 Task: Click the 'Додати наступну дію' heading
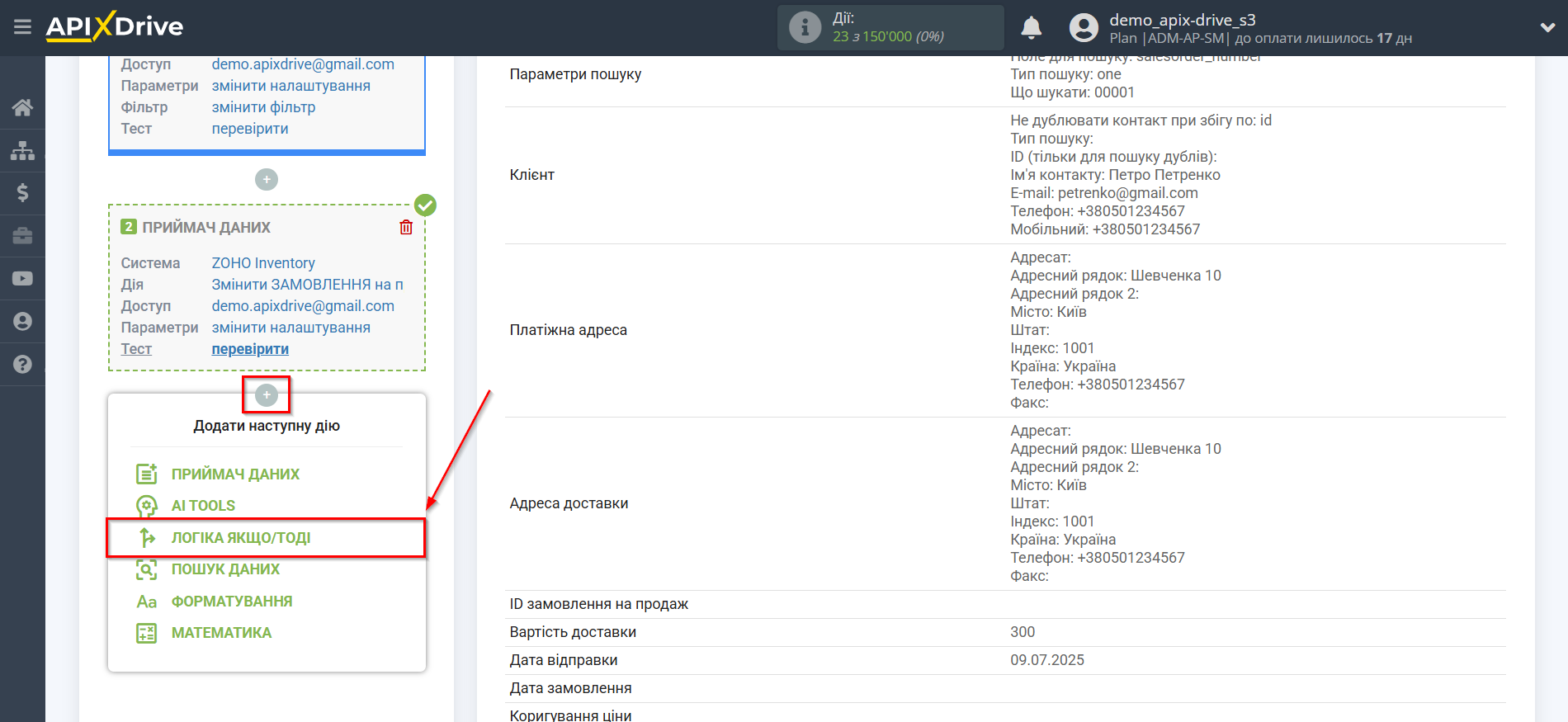[267, 426]
